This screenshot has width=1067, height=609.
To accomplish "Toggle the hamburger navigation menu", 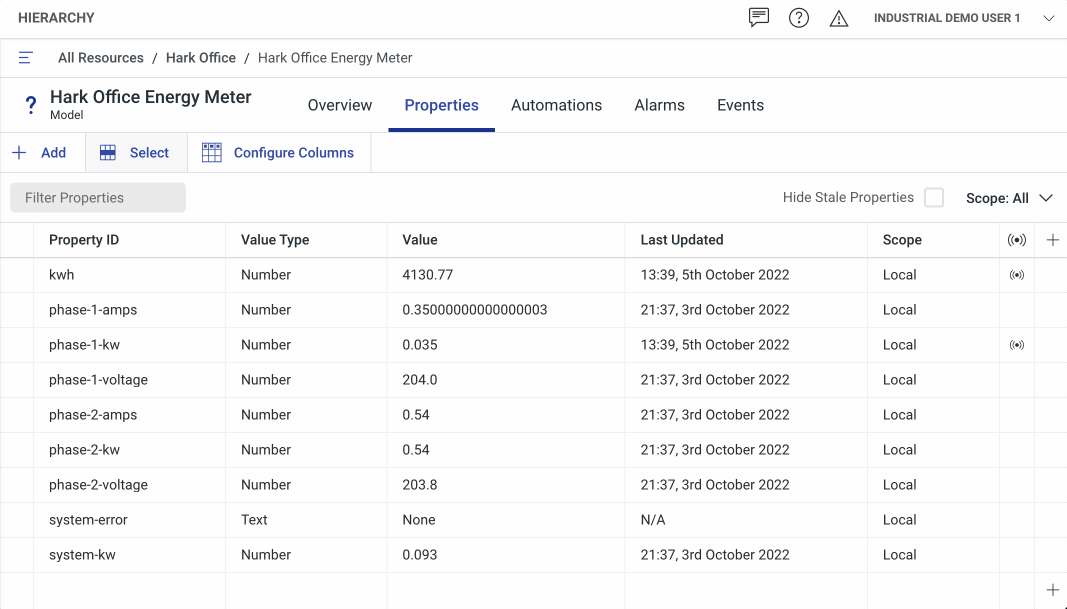I will coord(25,58).
